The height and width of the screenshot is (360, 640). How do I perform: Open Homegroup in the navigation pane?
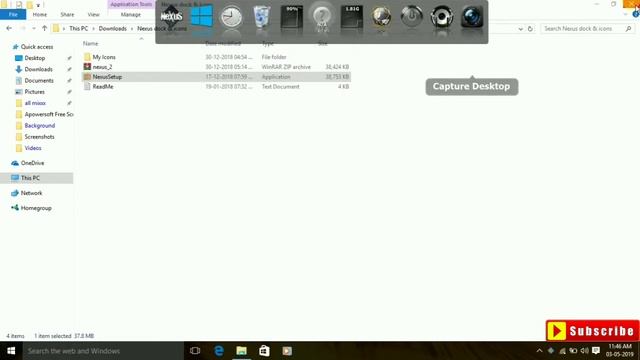coord(36,208)
